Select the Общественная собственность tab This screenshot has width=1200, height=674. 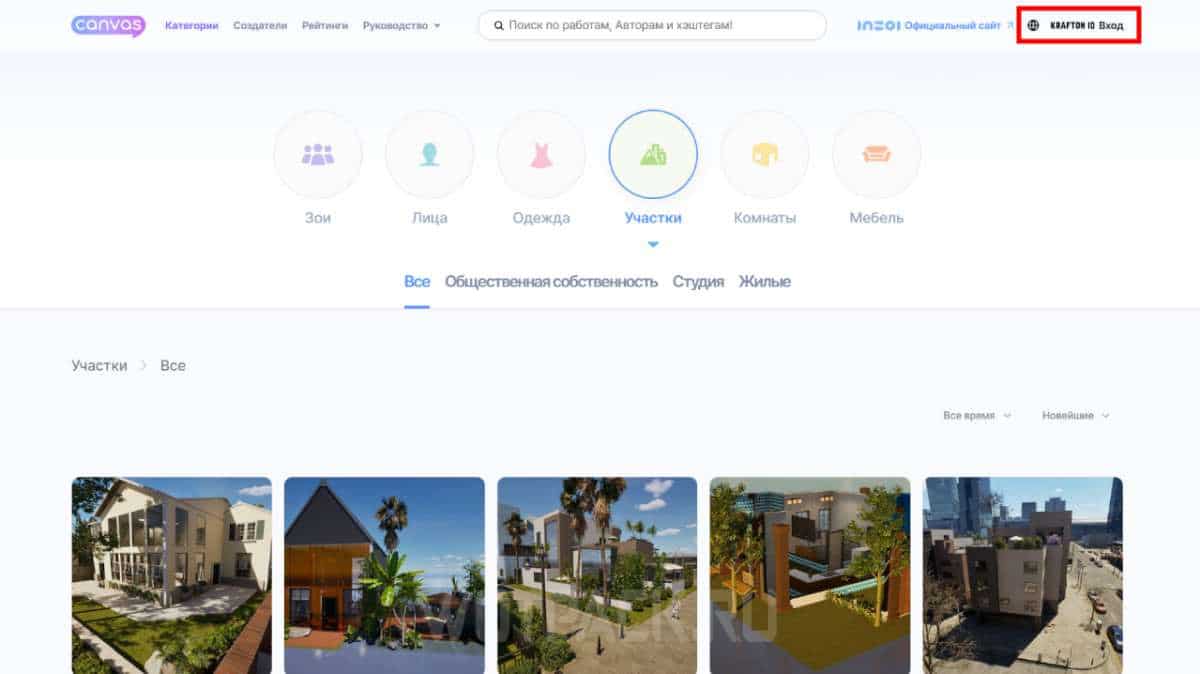pos(551,282)
